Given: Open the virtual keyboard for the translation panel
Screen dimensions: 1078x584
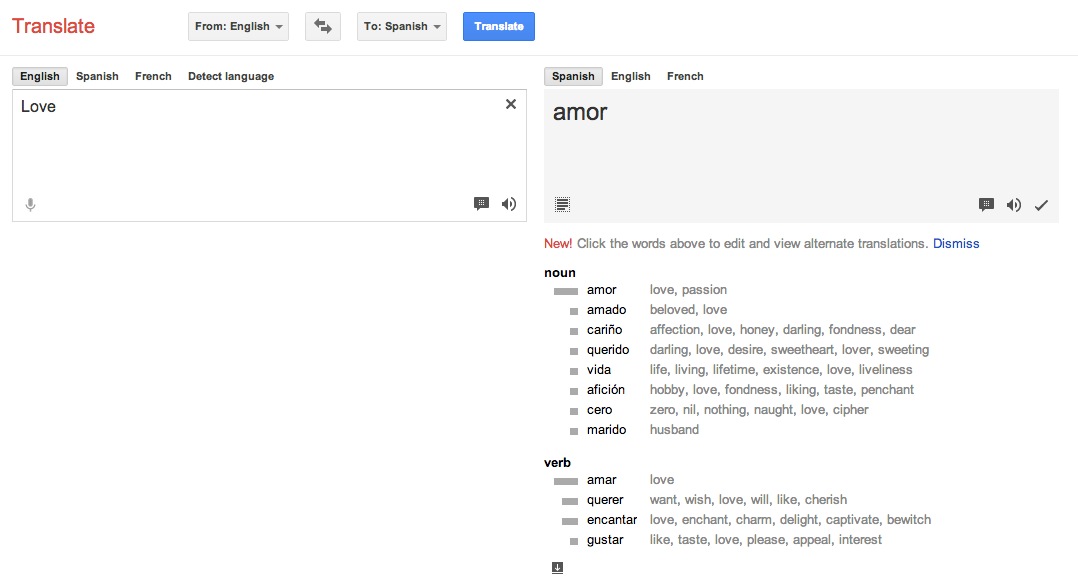Looking at the screenshot, I should pos(562,203).
